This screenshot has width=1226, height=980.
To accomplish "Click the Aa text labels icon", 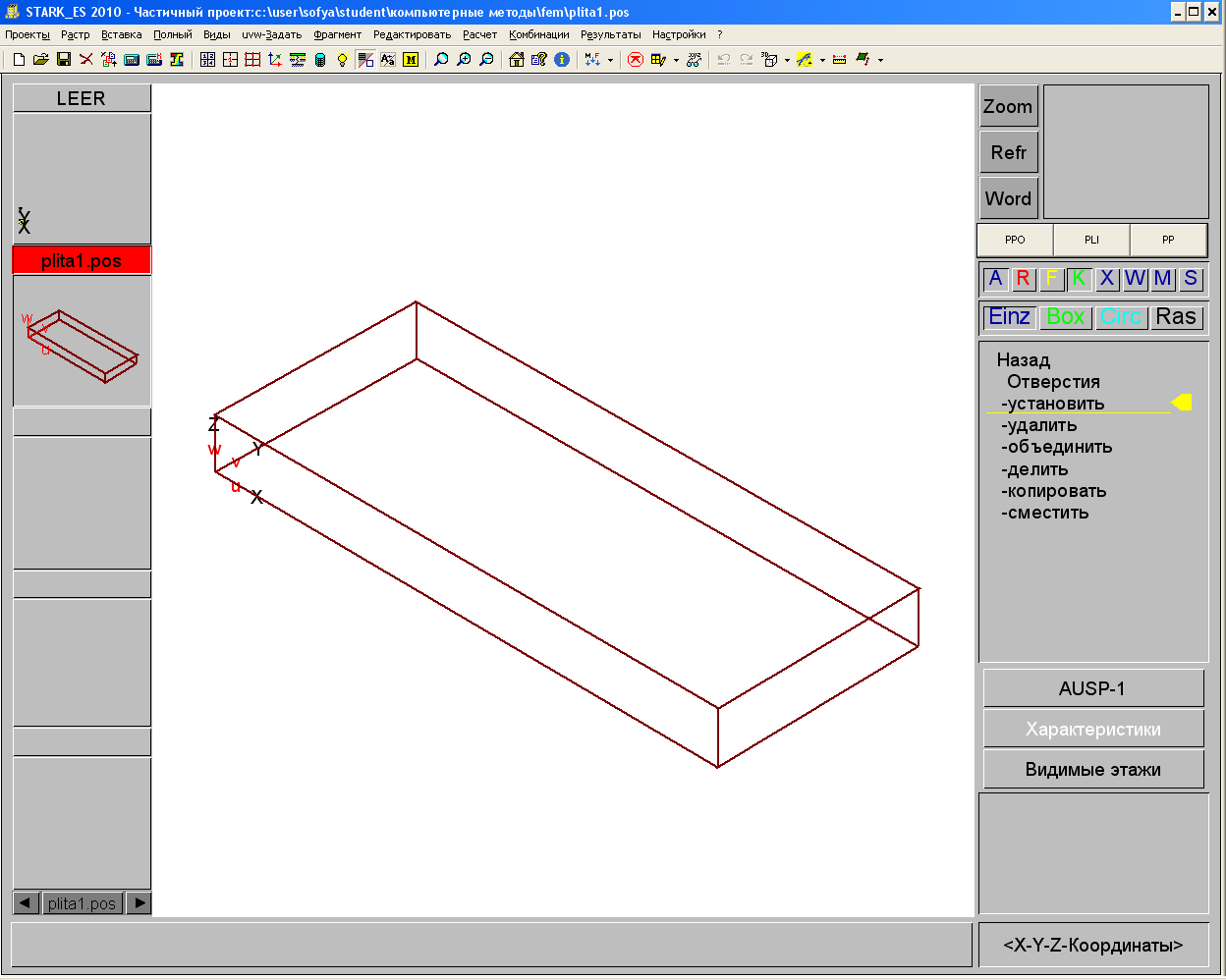I will (x=388, y=60).
